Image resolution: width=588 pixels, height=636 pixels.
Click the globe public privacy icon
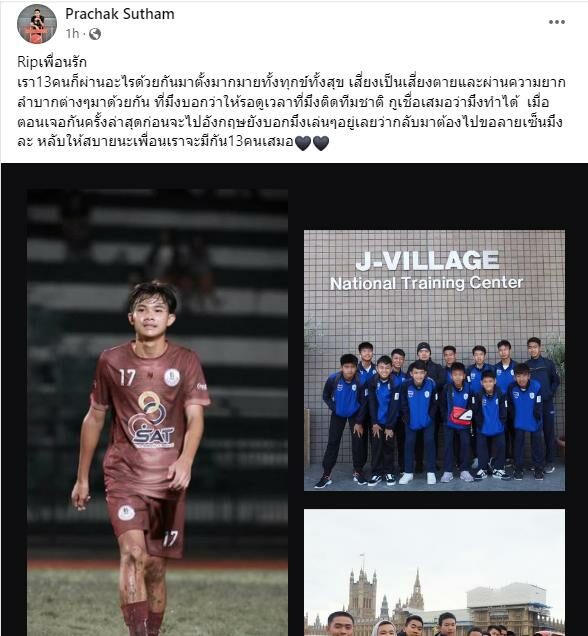(x=95, y=34)
